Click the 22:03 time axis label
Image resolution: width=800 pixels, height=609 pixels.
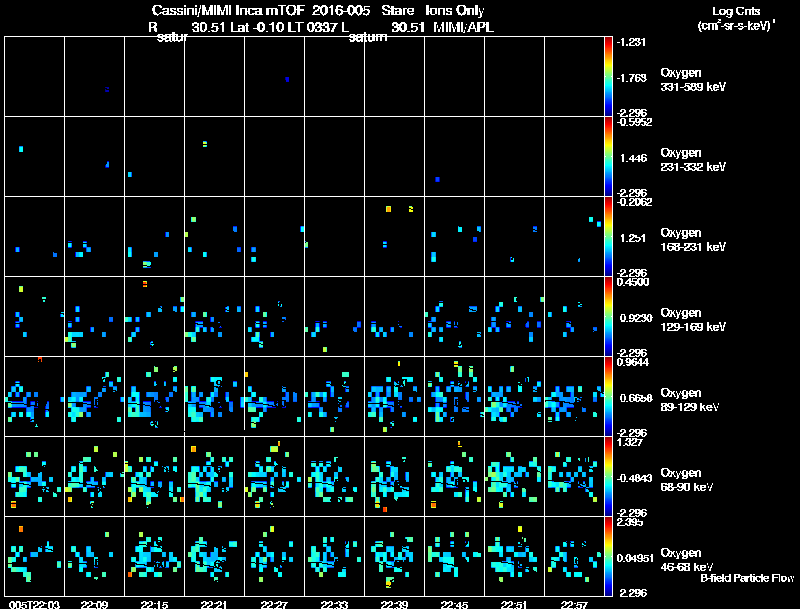coord(34,604)
